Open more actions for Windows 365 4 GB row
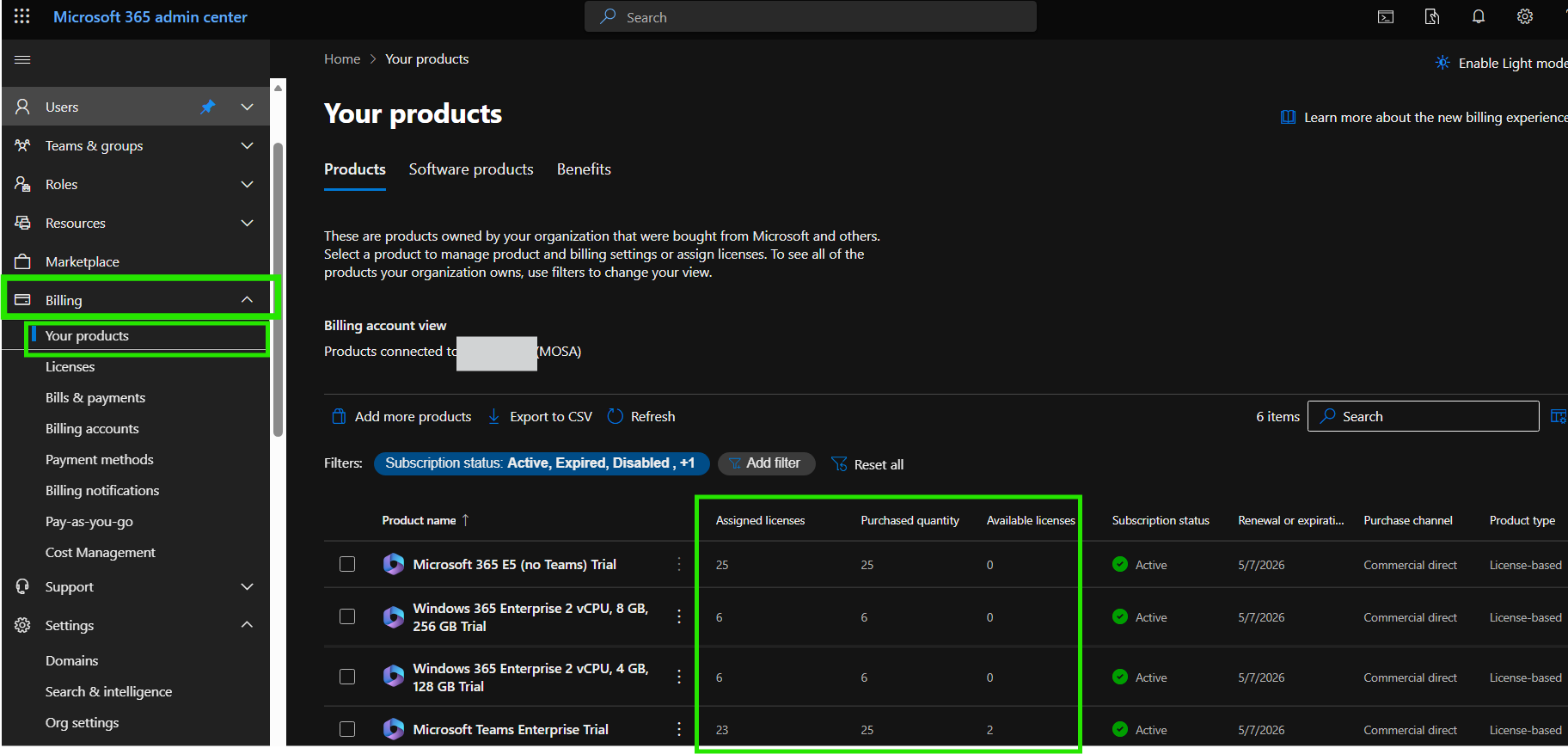The image size is (1568, 754). tap(679, 677)
